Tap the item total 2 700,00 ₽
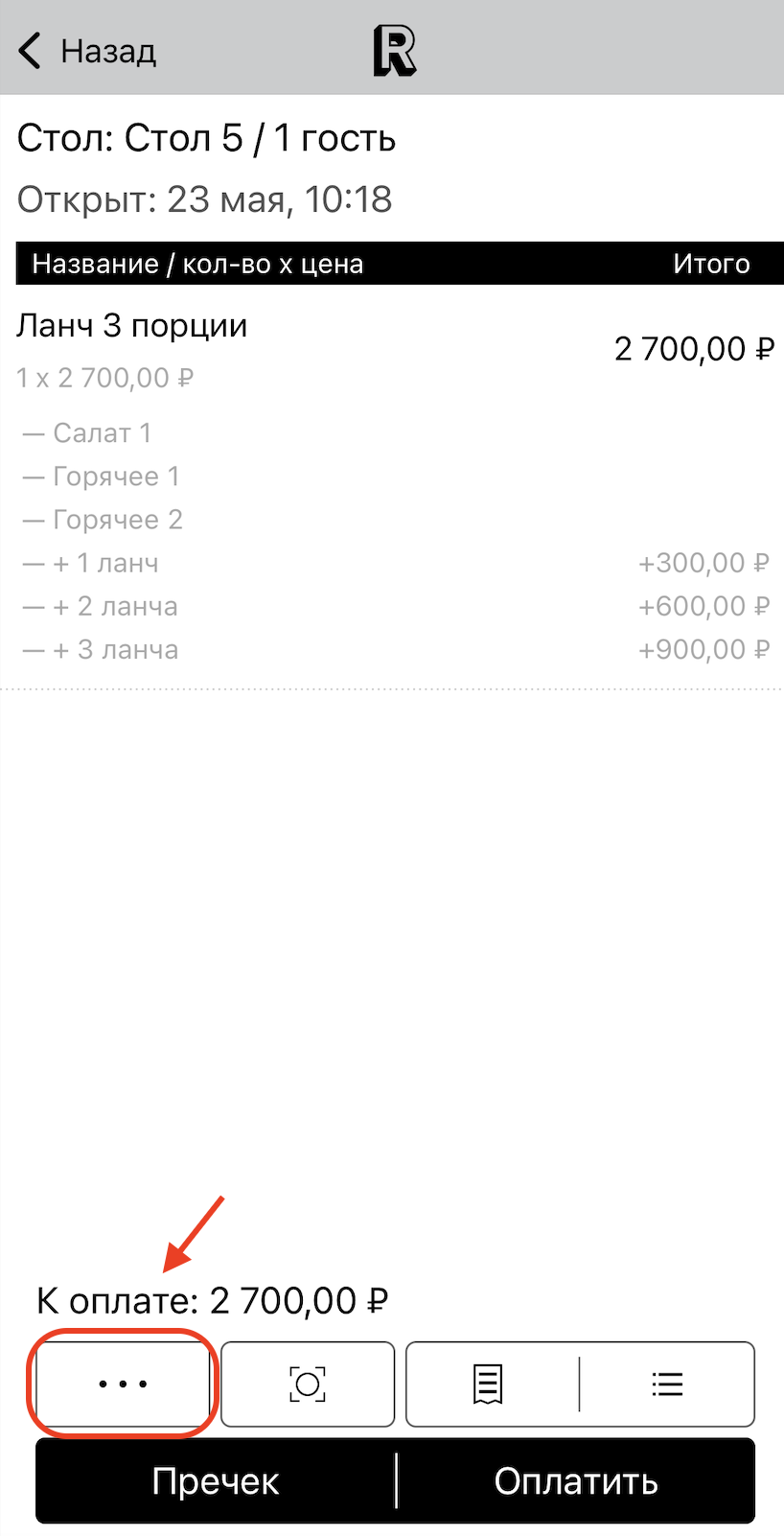The width and height of the screenshot is (784, 1536). 694,349
